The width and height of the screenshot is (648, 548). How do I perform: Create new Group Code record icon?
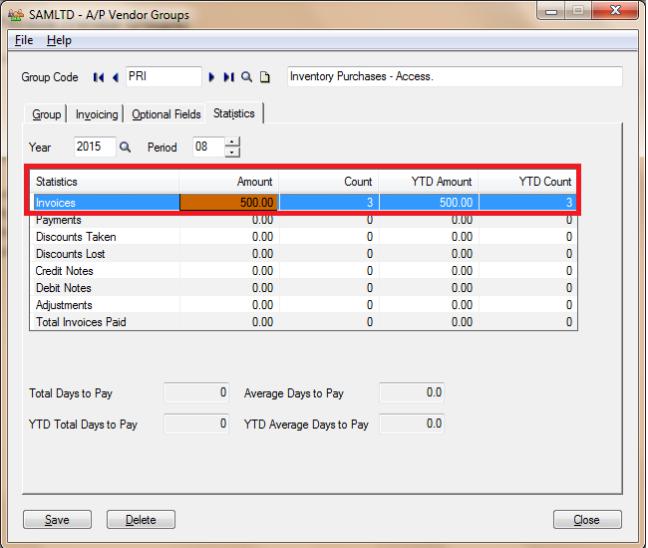point(264,77)
